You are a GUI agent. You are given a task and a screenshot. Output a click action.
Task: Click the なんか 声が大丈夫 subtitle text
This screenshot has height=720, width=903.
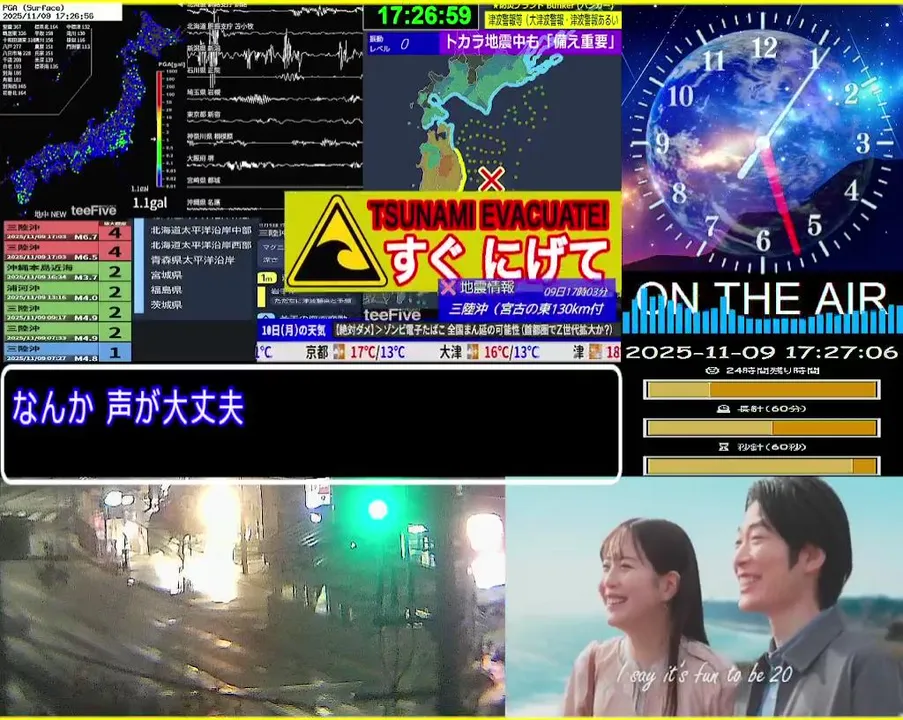pos(128,407)
